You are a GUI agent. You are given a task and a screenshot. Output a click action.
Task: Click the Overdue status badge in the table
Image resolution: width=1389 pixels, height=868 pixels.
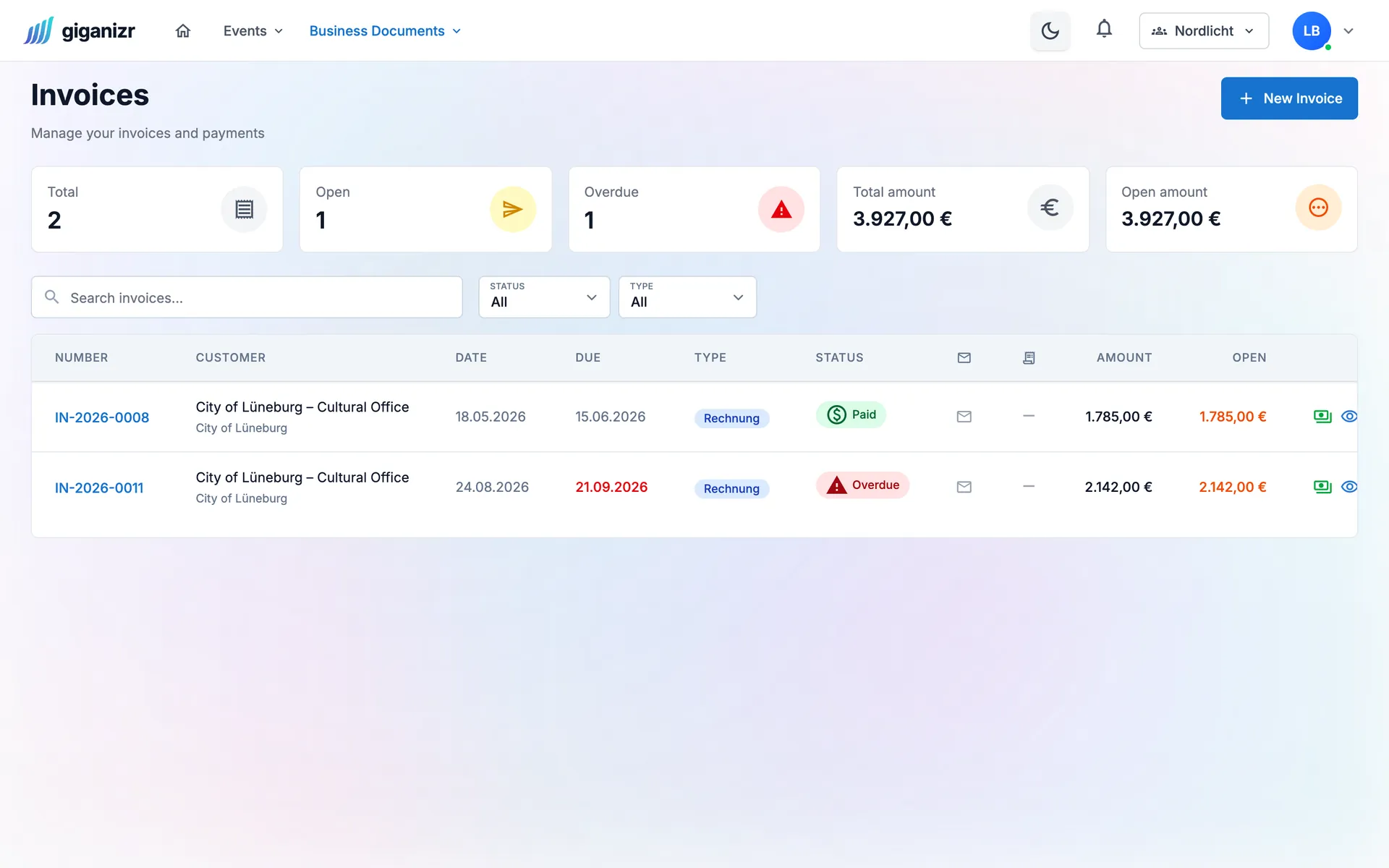point(862,485)
